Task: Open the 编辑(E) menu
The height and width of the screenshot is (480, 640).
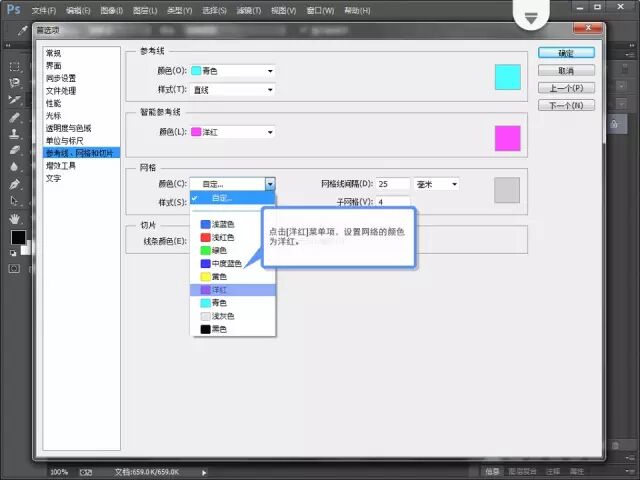Action: tap(78, 11)
